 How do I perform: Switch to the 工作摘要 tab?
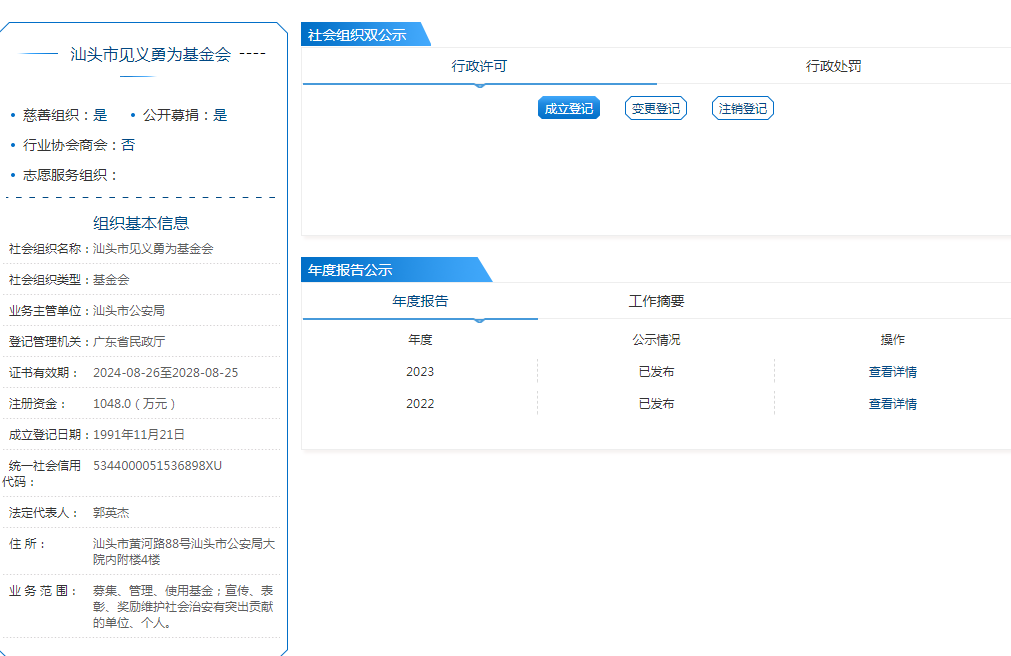tap(656, 301)
